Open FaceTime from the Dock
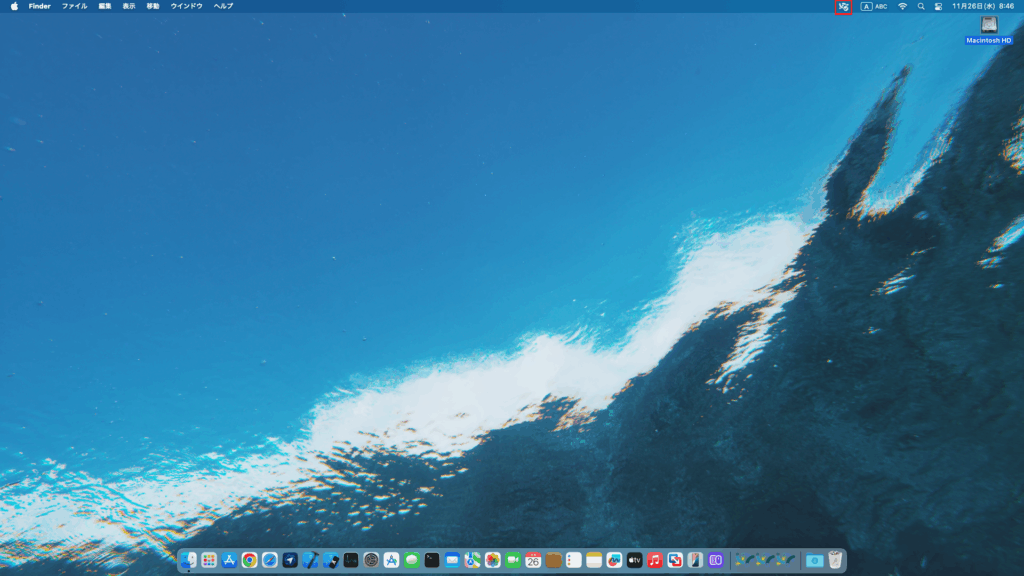This screenshot has height=576, width=1024. coord(513,560)
